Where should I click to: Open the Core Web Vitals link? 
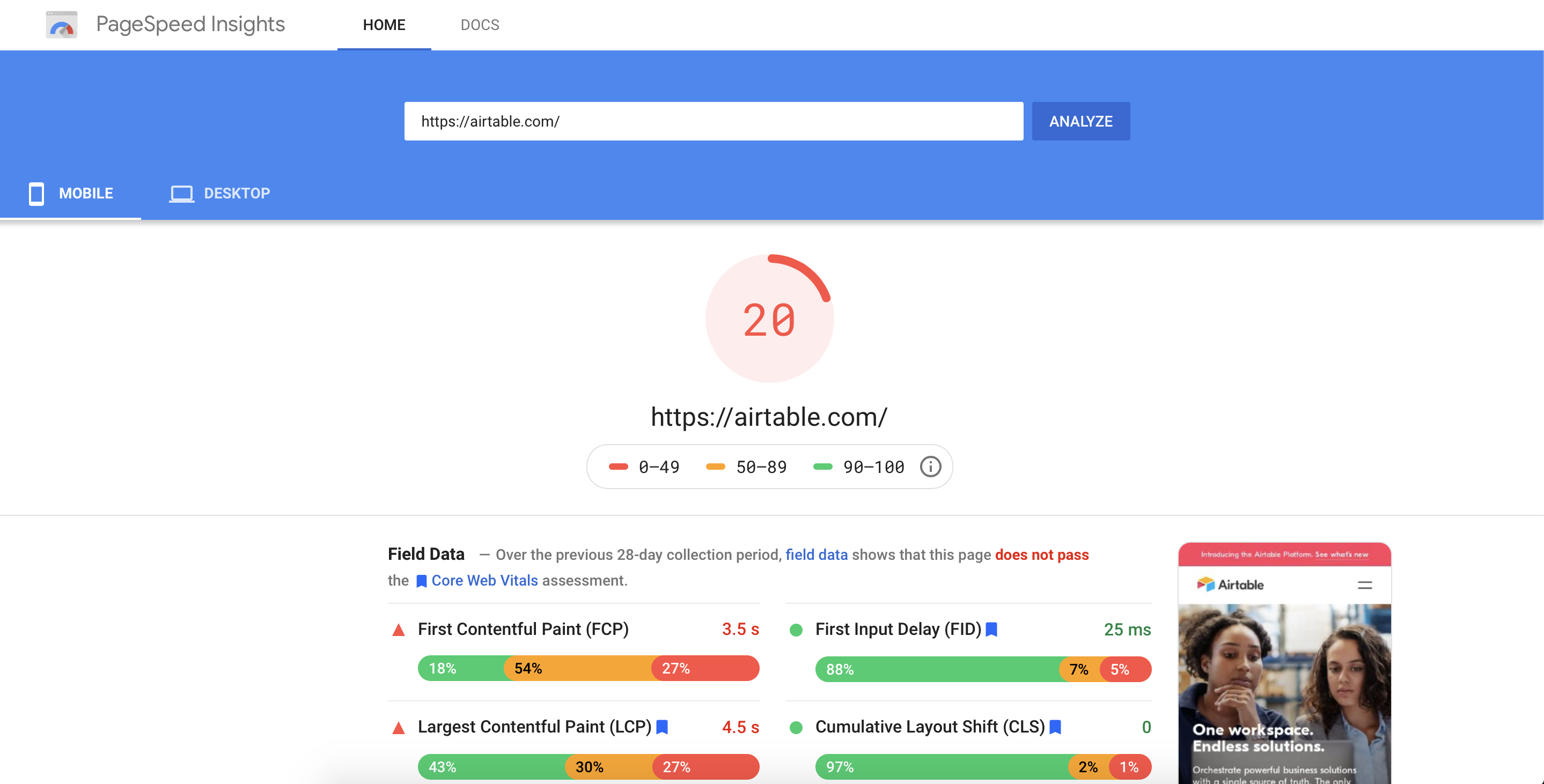point(484,580)
